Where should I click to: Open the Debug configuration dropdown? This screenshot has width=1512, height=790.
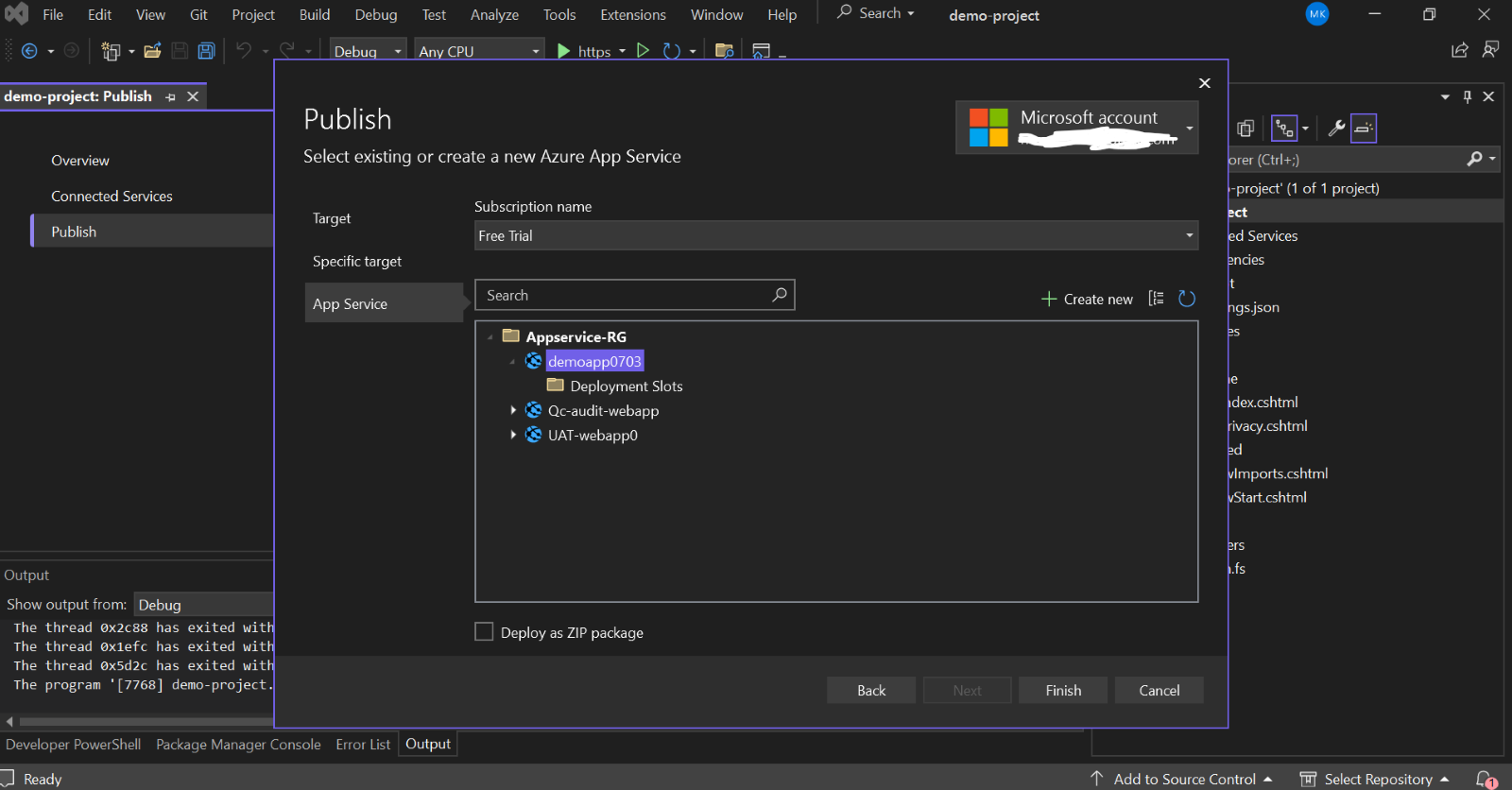click(x=368, y=51)
